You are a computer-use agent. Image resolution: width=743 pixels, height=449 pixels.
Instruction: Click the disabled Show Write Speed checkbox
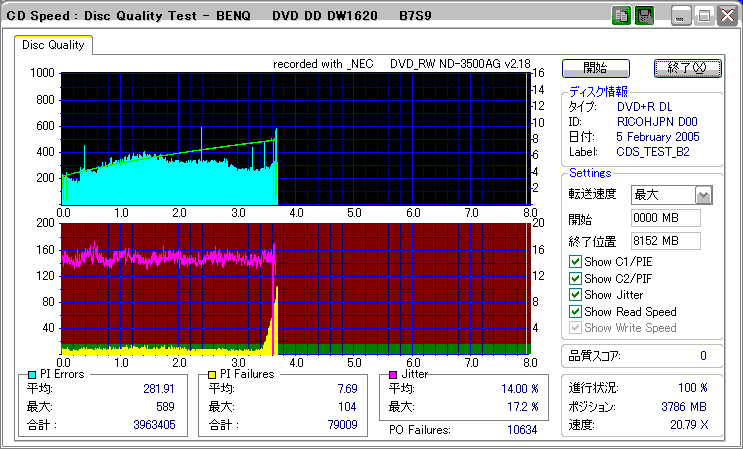pos(575,328)
